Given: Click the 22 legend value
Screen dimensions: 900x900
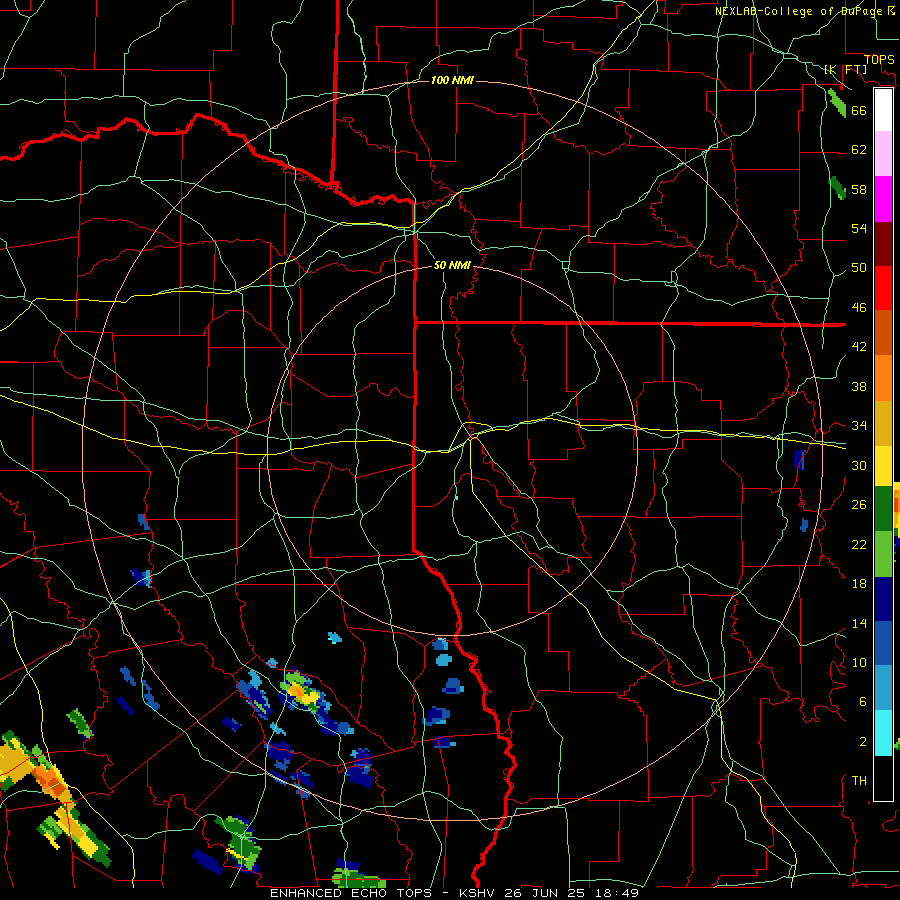Looking at the screenshot, I should [859, 544].
